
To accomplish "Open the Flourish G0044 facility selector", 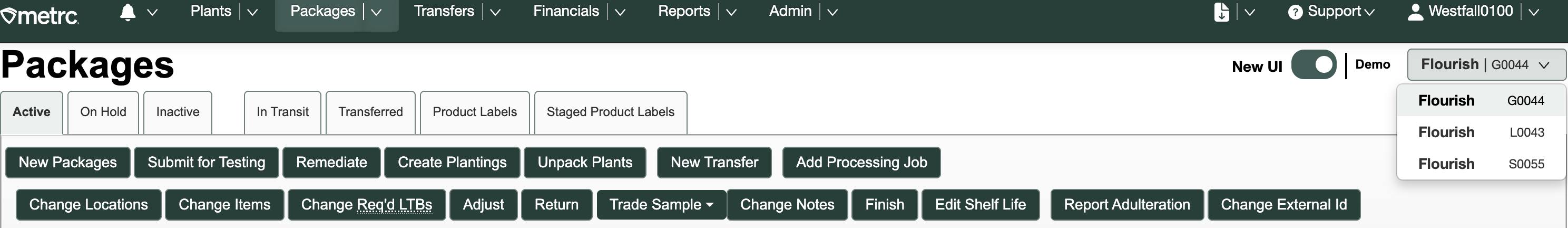I will click(x=1485, y=64).
